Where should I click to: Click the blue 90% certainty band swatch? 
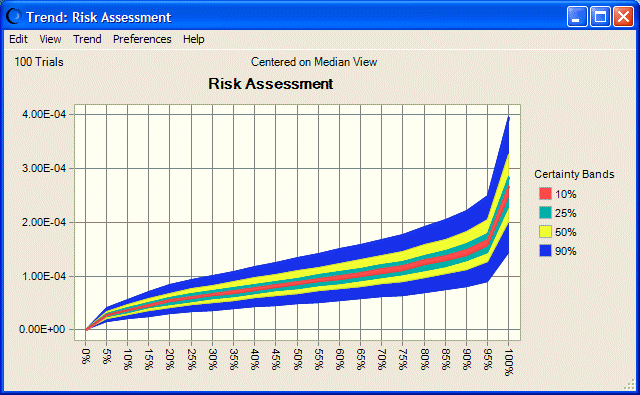point(545,251)
